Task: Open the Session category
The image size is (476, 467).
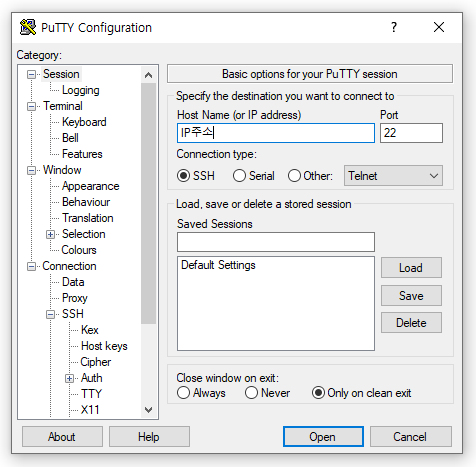Action: [x=61, y=74]
